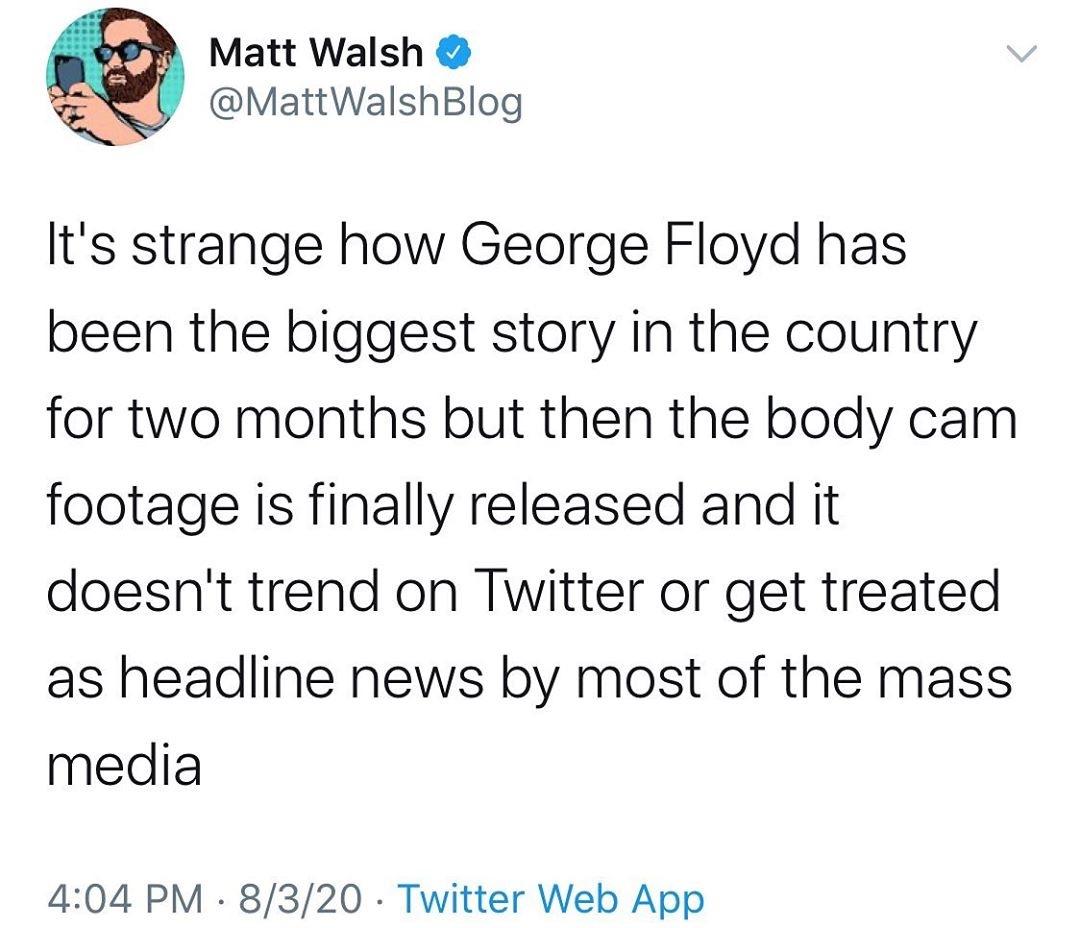
Task: Click the display name Matt Walsh
Action: tap(316, 52)
